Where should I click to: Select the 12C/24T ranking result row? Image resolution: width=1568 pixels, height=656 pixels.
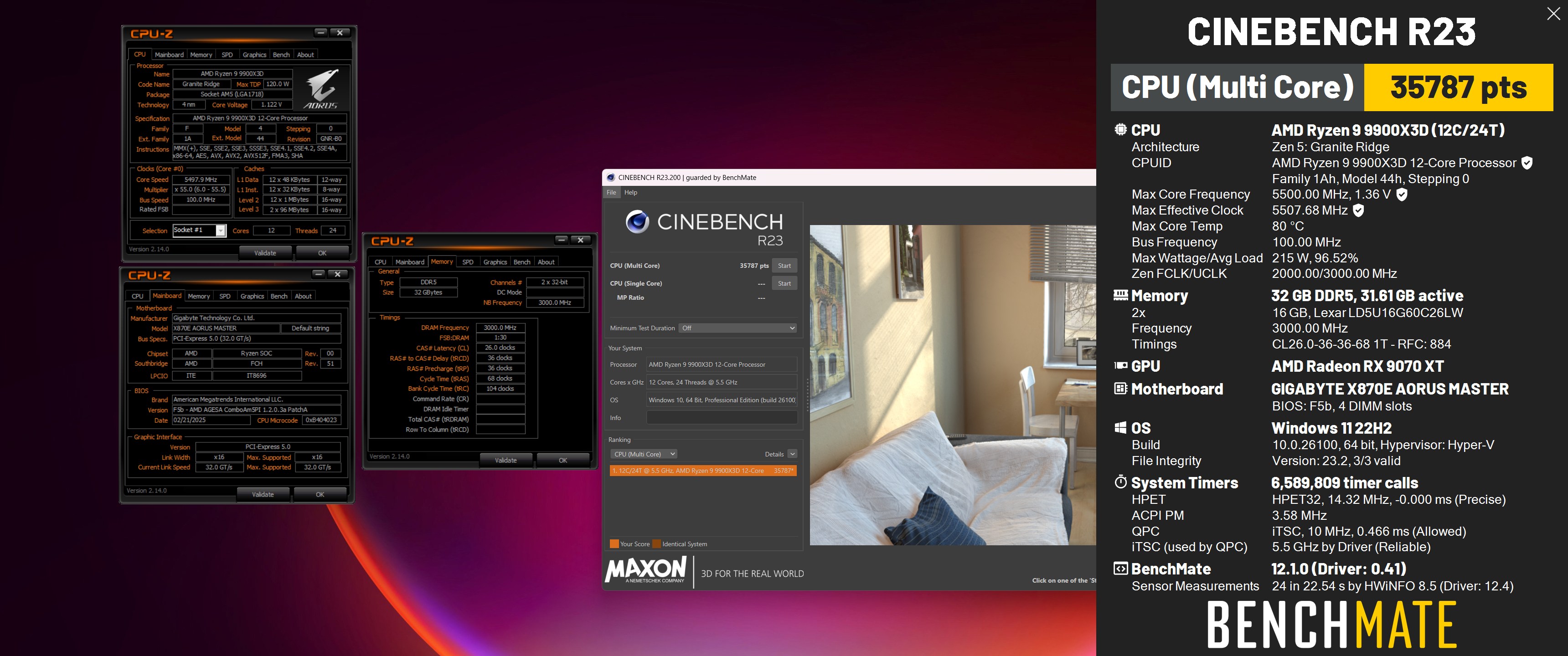point(703,471)
